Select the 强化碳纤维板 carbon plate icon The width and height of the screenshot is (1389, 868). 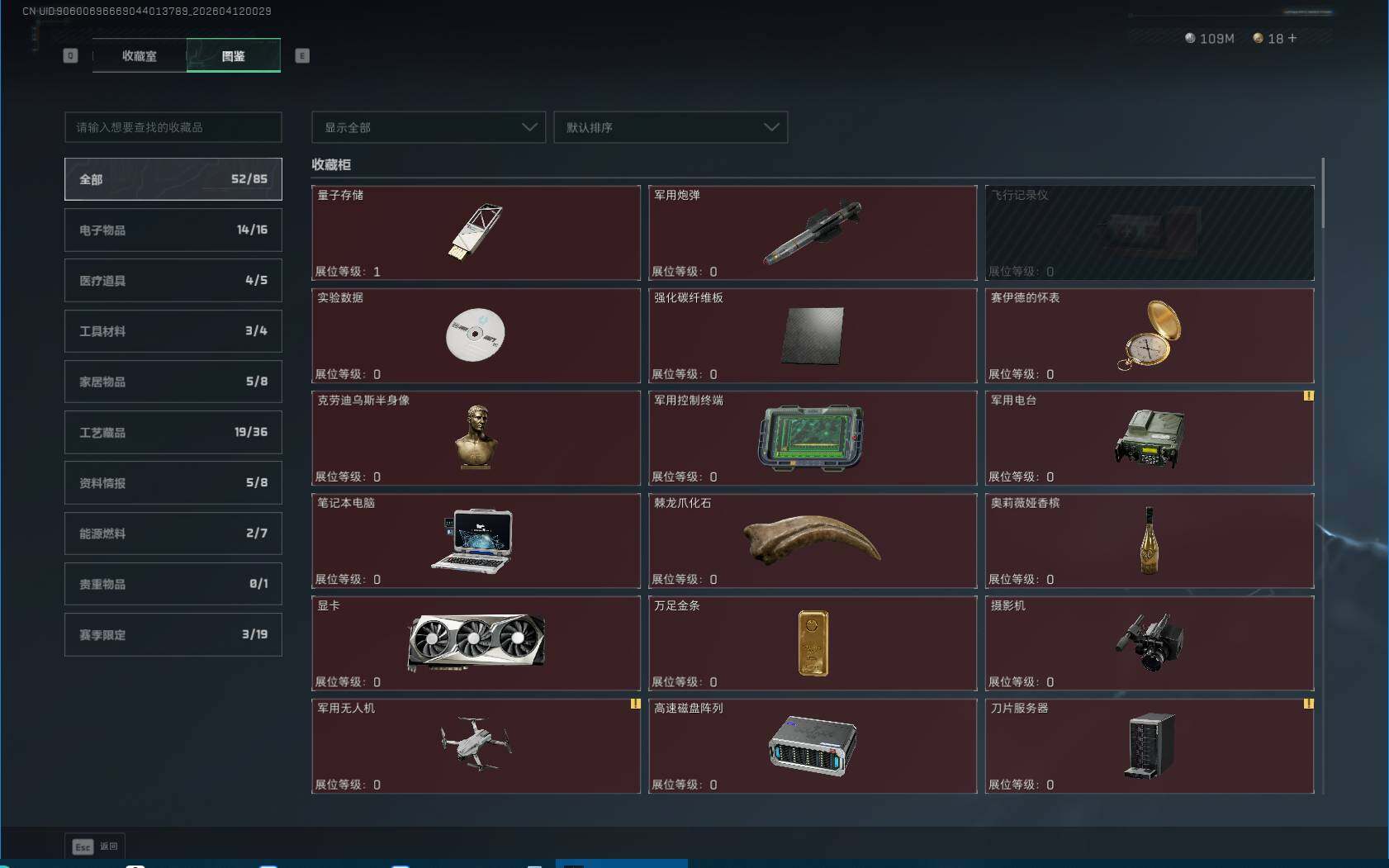[813, 335]
